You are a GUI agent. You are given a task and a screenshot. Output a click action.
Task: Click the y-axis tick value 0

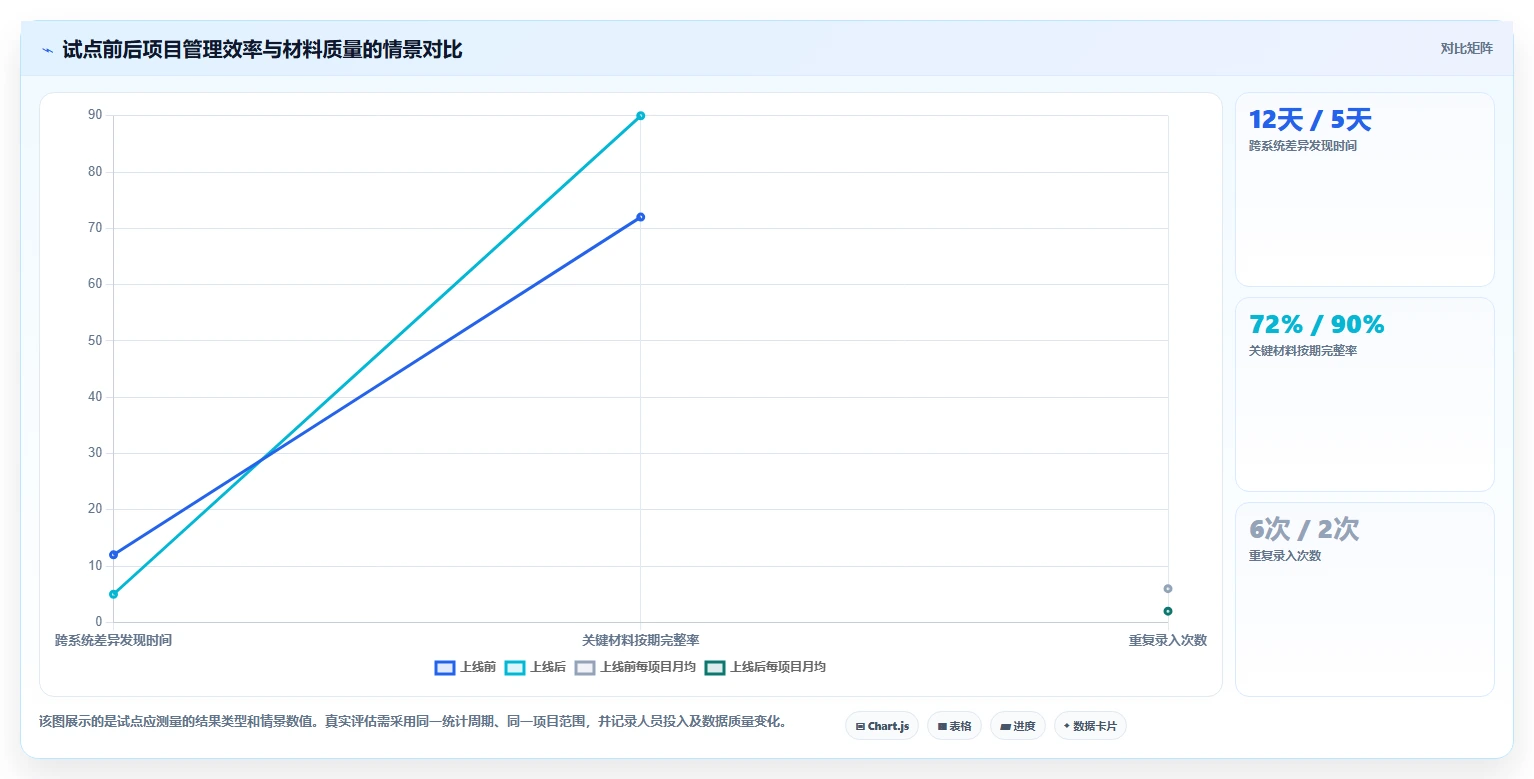tap(99, 622)
